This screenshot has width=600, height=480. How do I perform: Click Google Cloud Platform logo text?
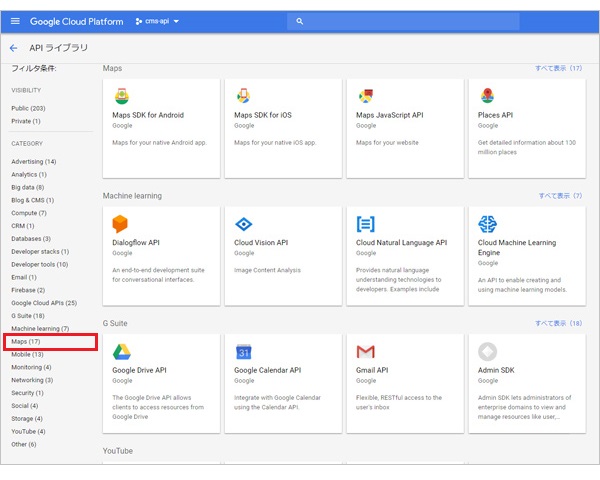point(77,21)
